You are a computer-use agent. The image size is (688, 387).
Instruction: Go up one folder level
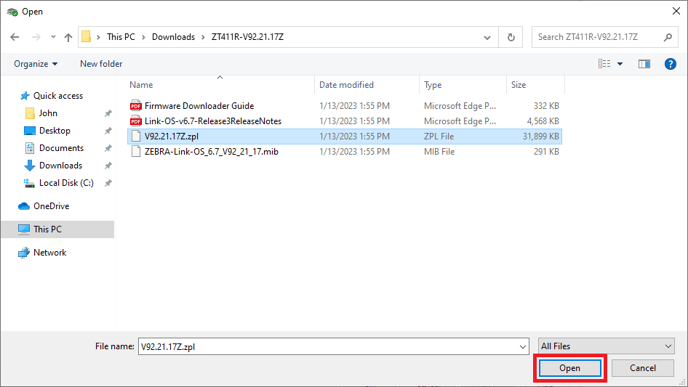coord(68,37)
